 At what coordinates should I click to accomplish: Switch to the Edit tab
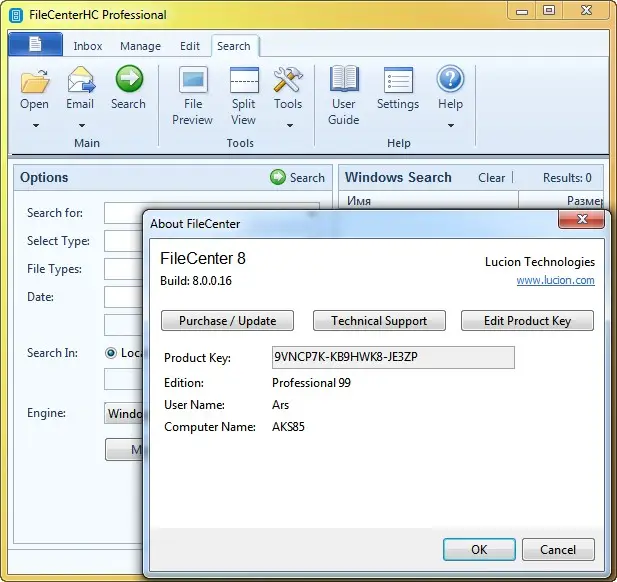190,46
